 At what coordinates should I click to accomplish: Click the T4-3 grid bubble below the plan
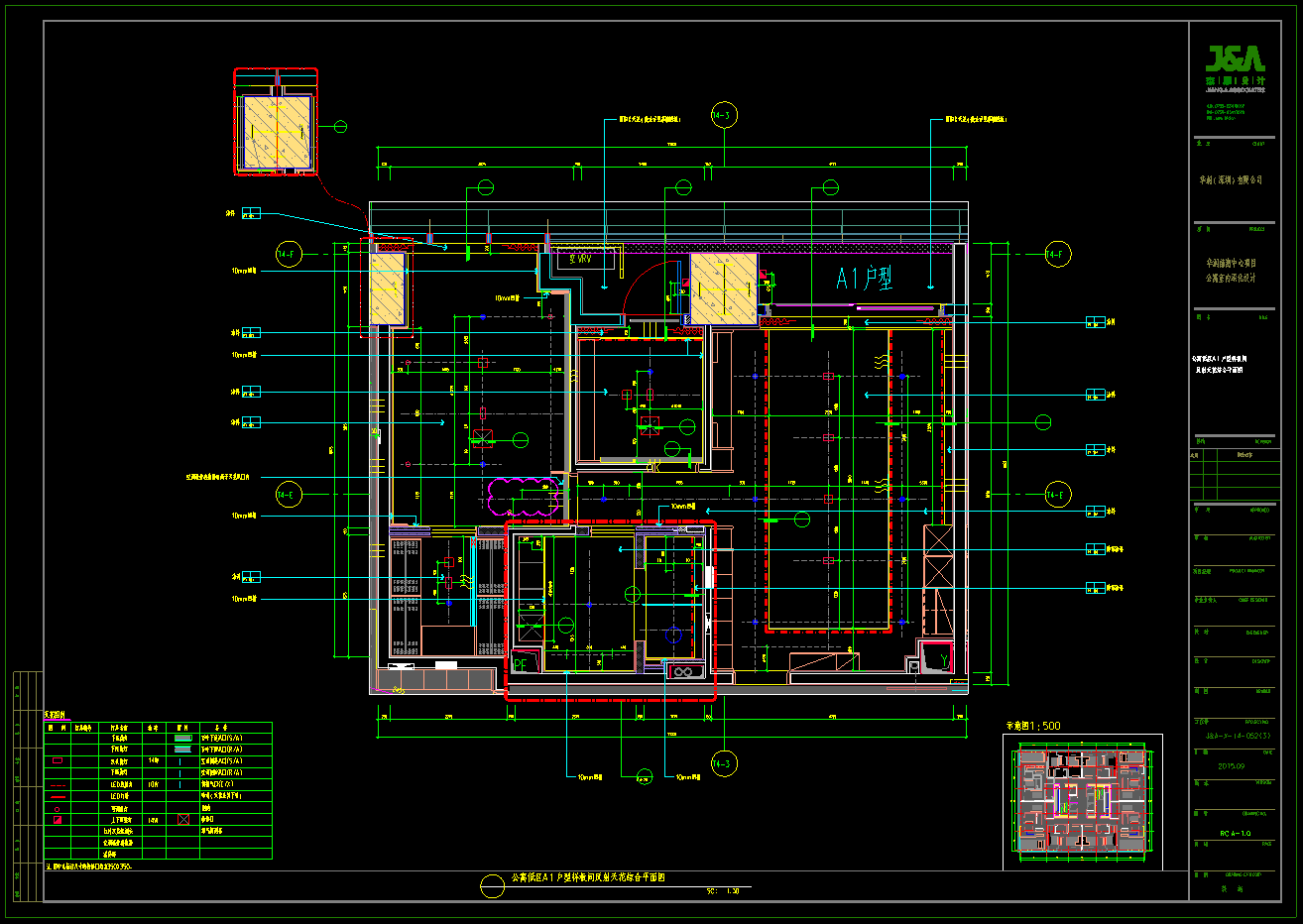724,763
